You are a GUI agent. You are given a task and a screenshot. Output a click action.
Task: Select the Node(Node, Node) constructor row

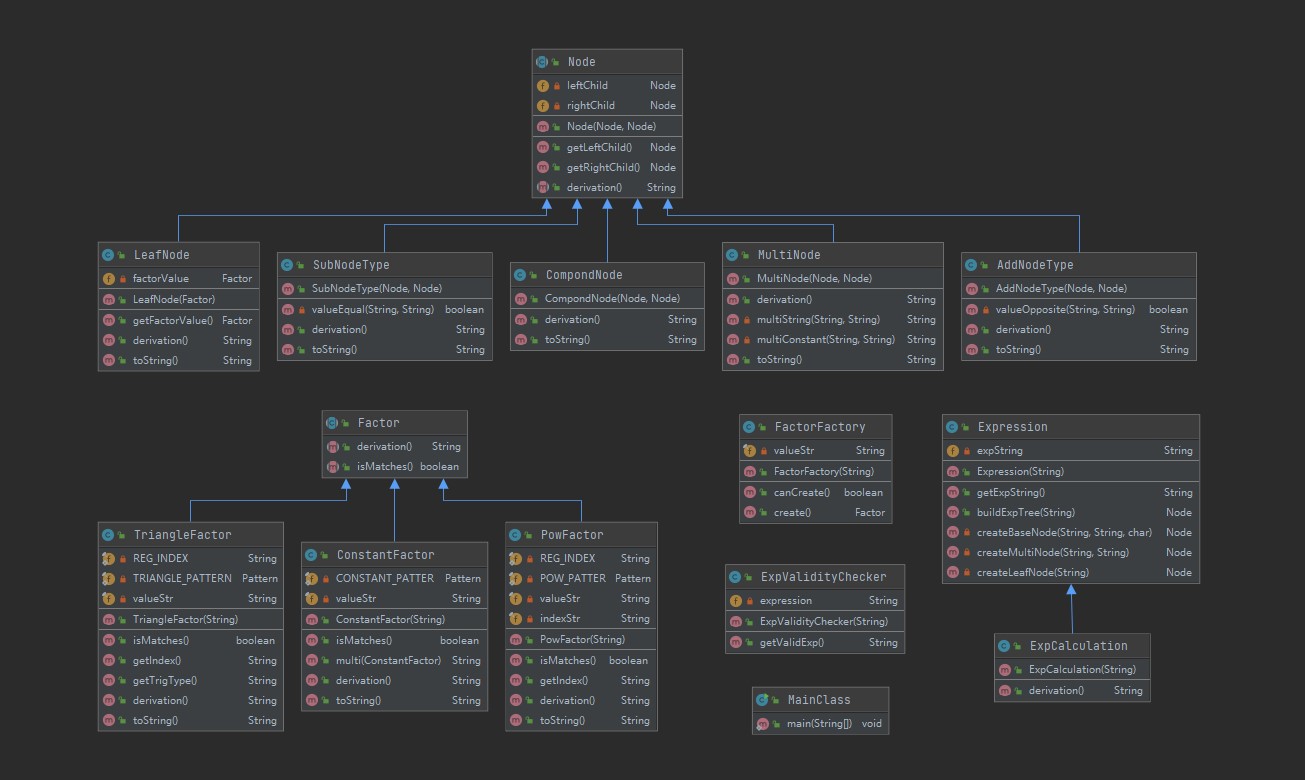coord(607,126)
